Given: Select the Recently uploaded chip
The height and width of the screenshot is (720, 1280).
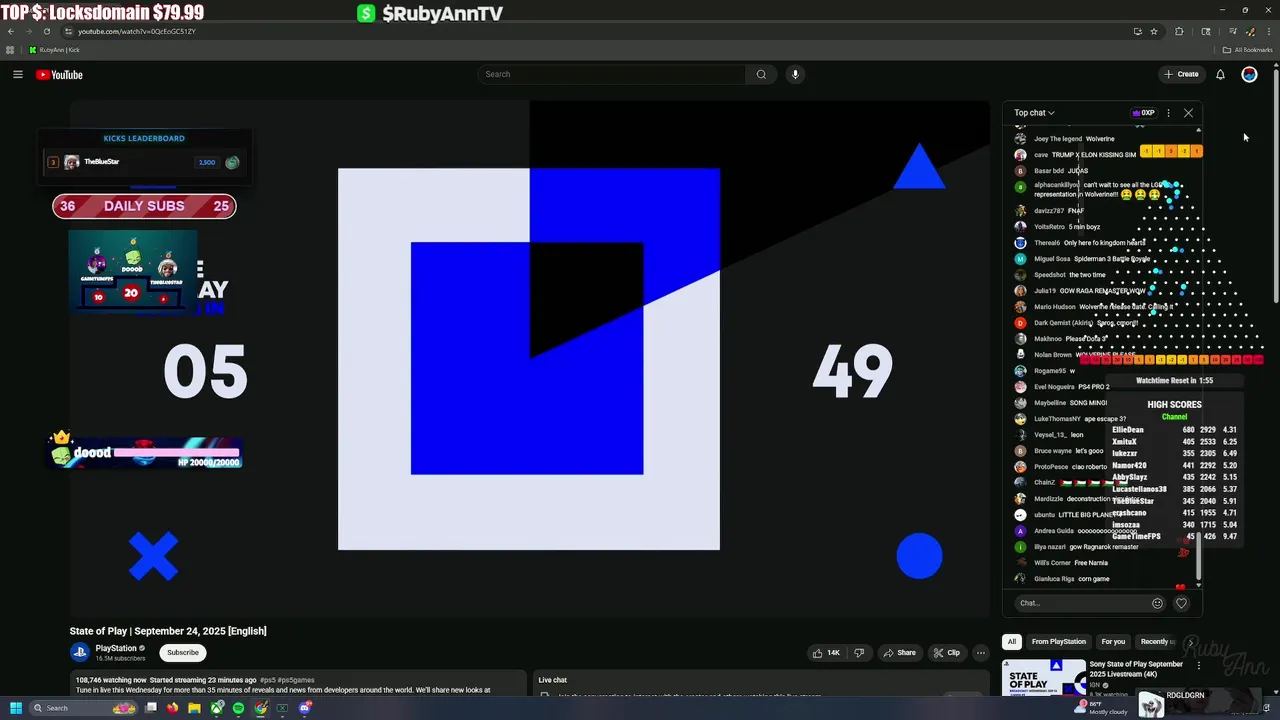Looking at the screenshot, I should coord(1158,642).
